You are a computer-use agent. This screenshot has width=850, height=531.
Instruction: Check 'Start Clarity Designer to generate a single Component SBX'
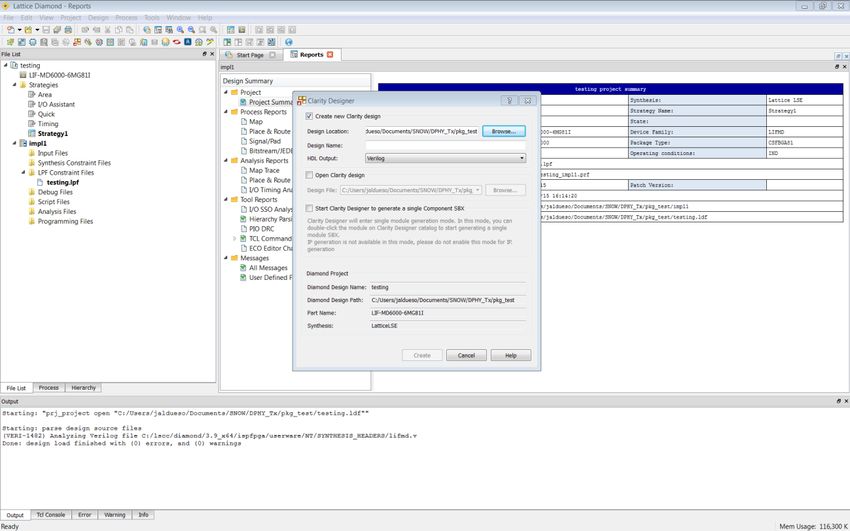(309, 208)
